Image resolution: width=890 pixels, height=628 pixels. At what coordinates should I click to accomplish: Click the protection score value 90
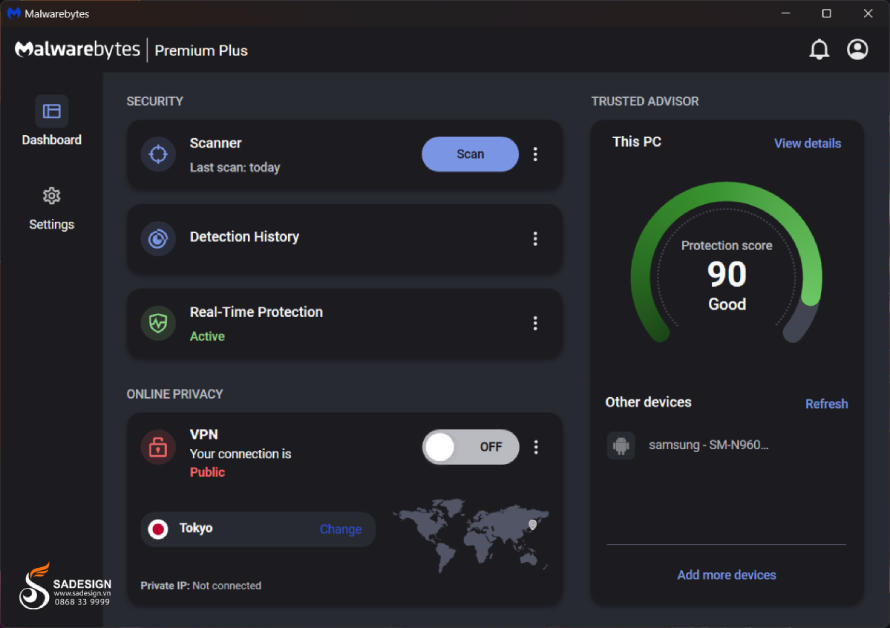(x=727, y=274)
